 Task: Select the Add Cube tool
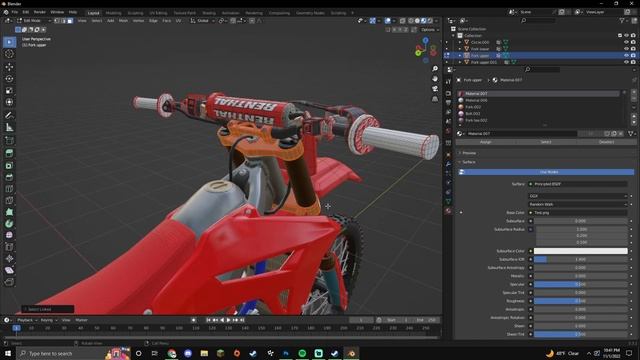click(x=9, y=140)
